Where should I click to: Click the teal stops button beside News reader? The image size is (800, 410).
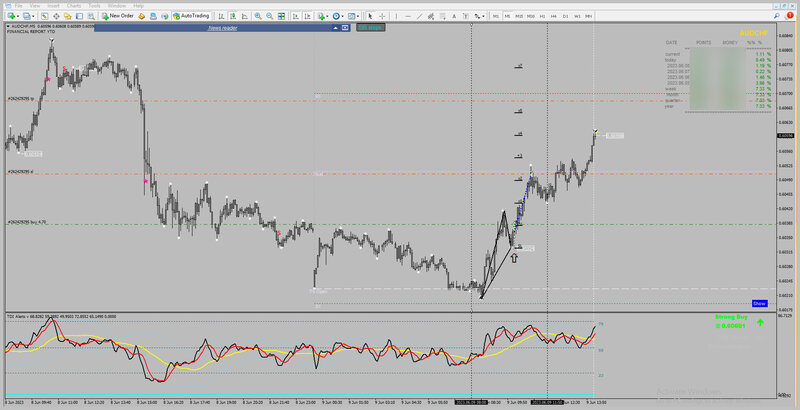click(370, 28)
